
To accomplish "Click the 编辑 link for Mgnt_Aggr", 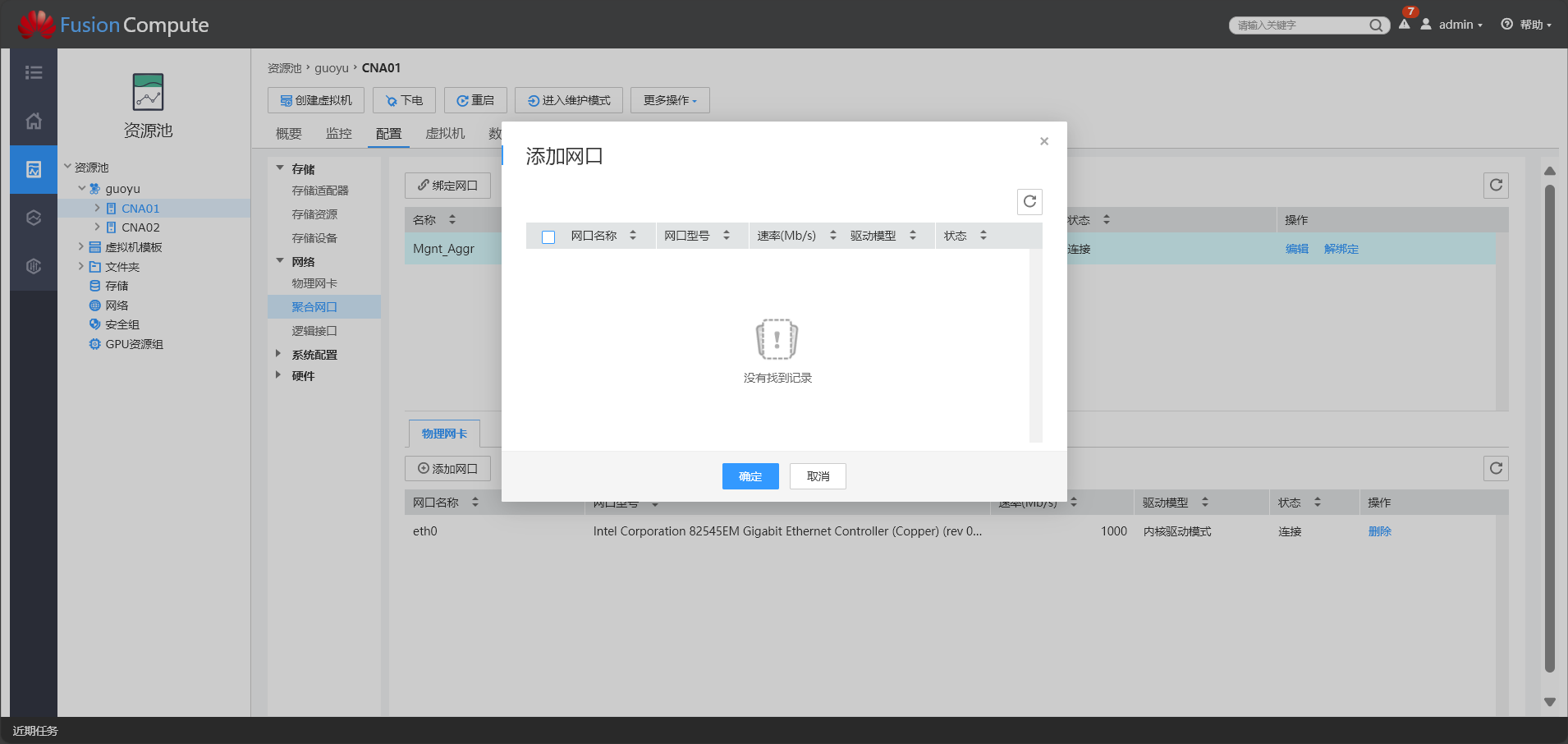I will pos(1297,249).
